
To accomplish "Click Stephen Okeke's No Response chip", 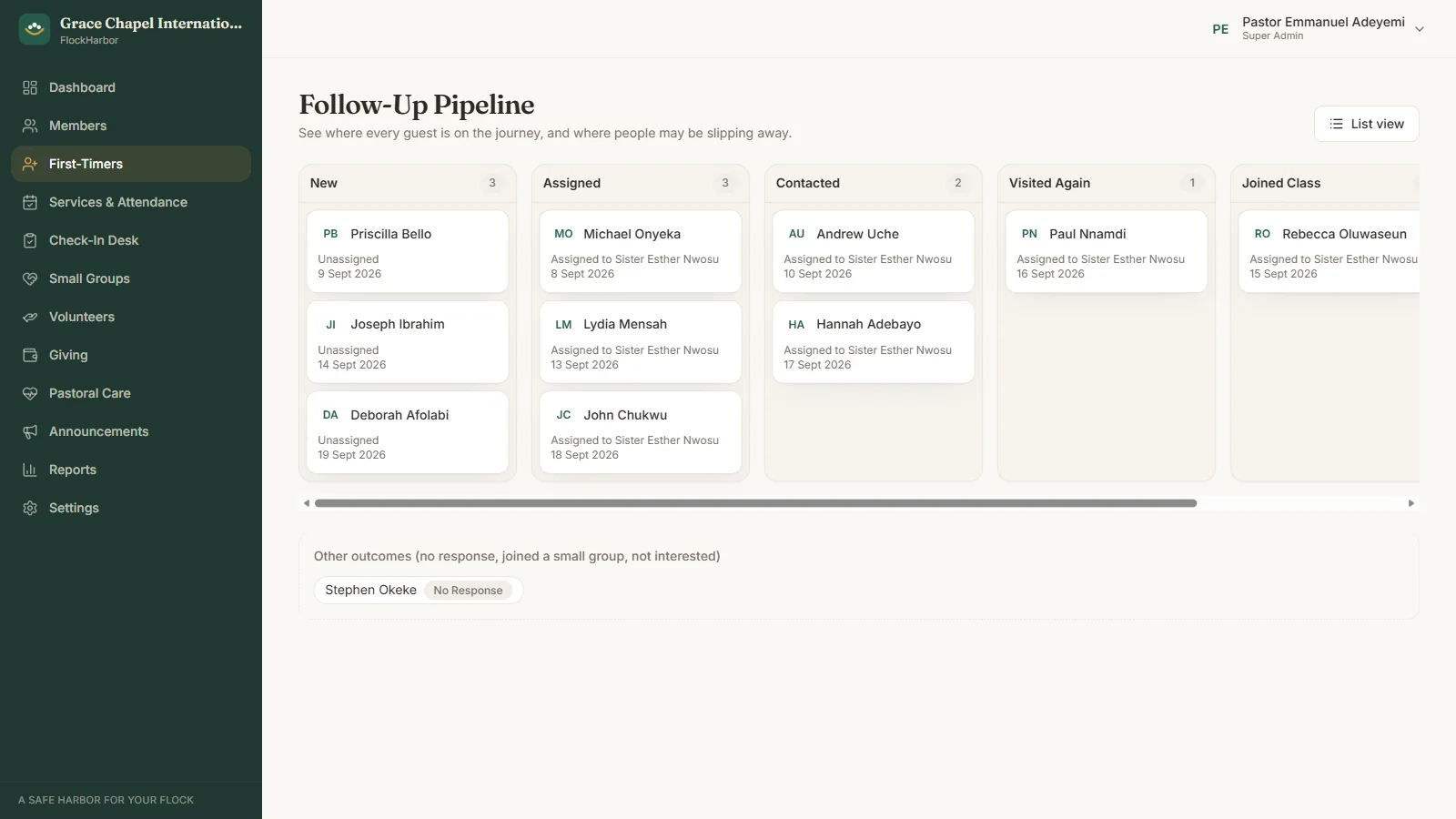I will [468, 591].
